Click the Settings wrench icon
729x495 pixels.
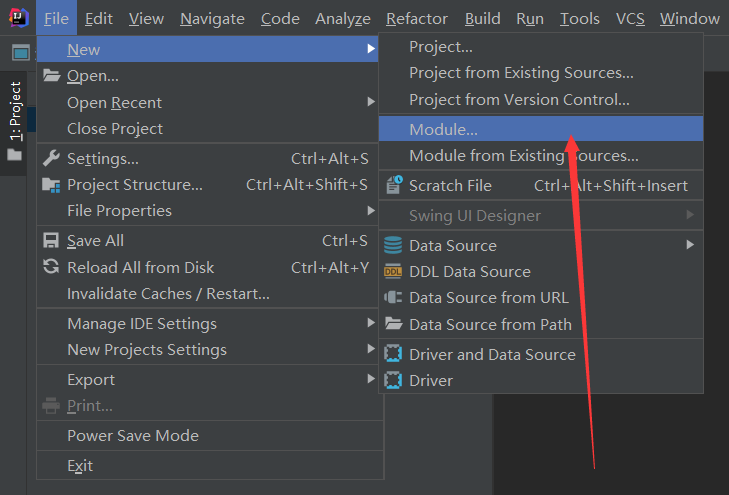pos(51,158)
